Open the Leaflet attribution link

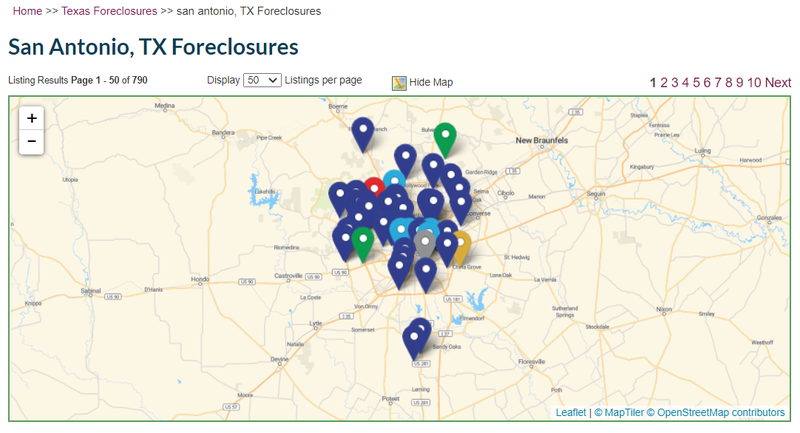click(571, 413)
